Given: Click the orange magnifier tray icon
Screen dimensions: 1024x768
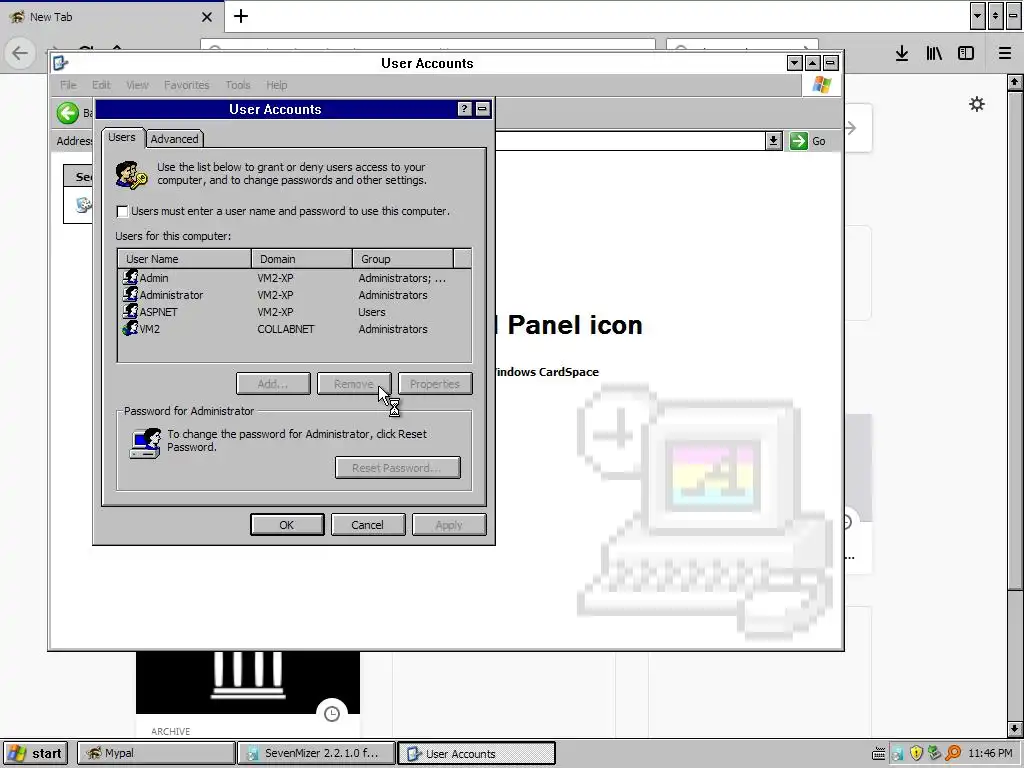Looking at the screenshot, I should coord(953,754).
